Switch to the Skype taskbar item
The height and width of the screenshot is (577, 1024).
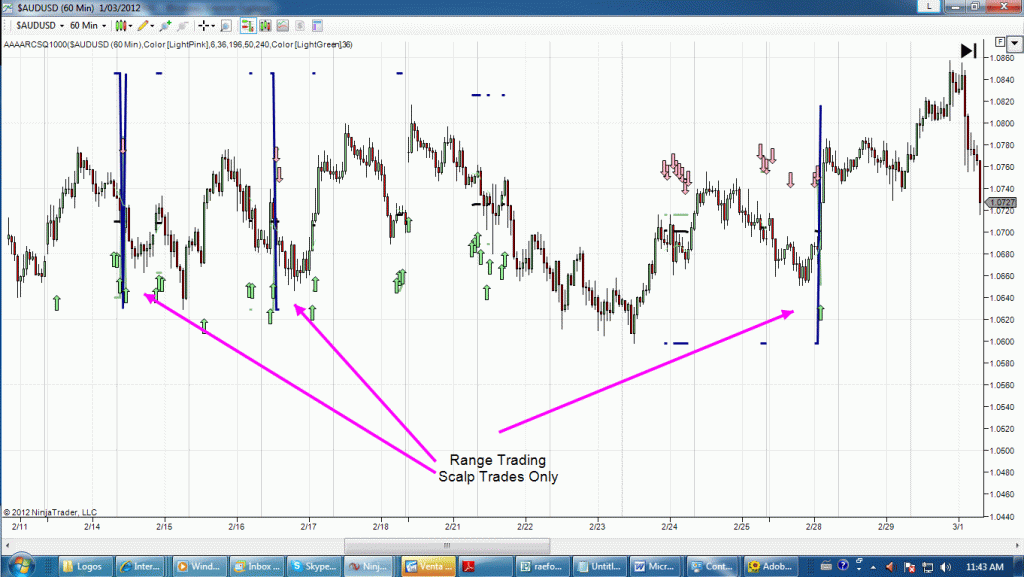[x=314, y=567]
